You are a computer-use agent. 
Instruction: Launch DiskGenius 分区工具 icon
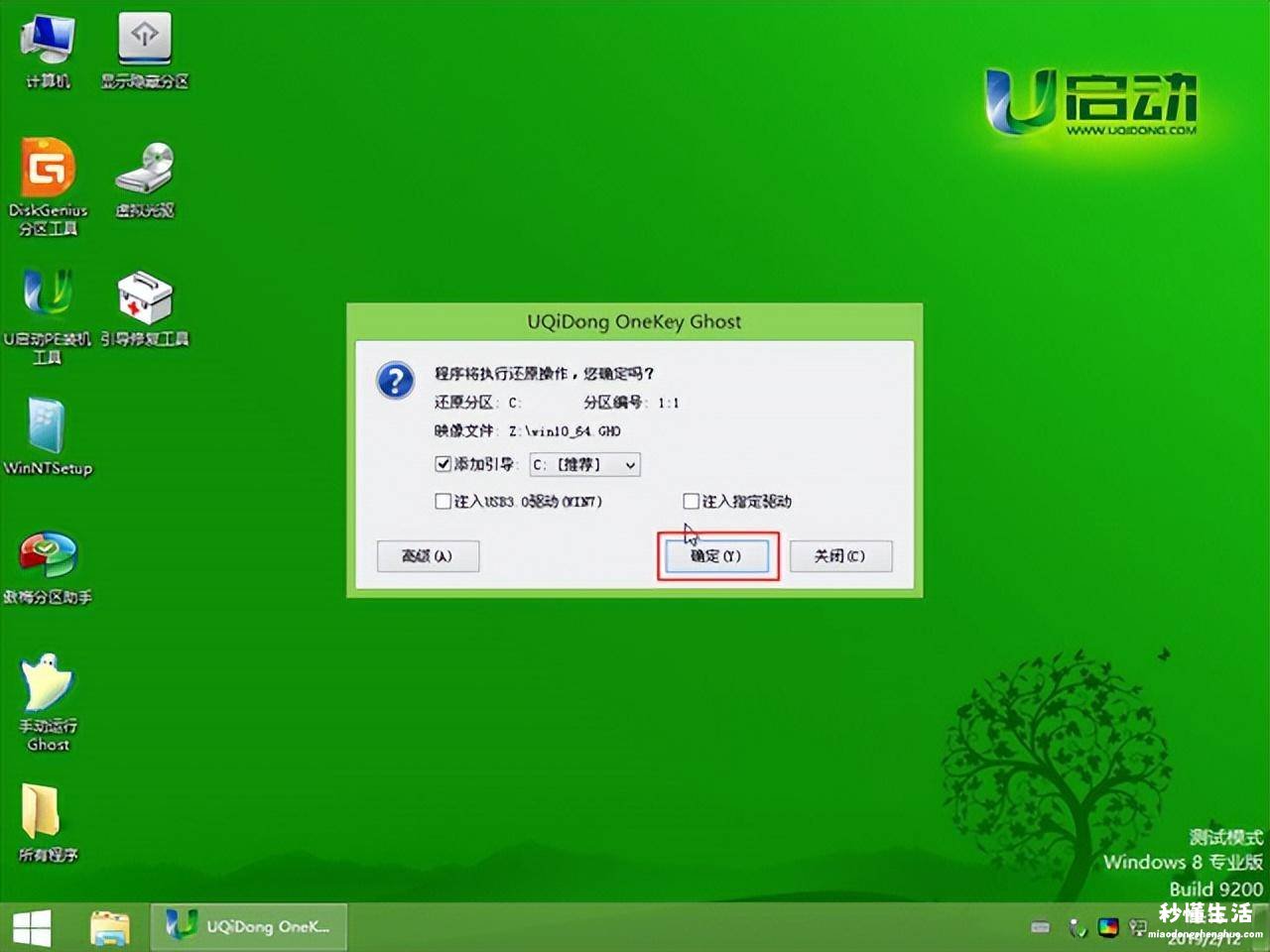click(x=48, y=187)
